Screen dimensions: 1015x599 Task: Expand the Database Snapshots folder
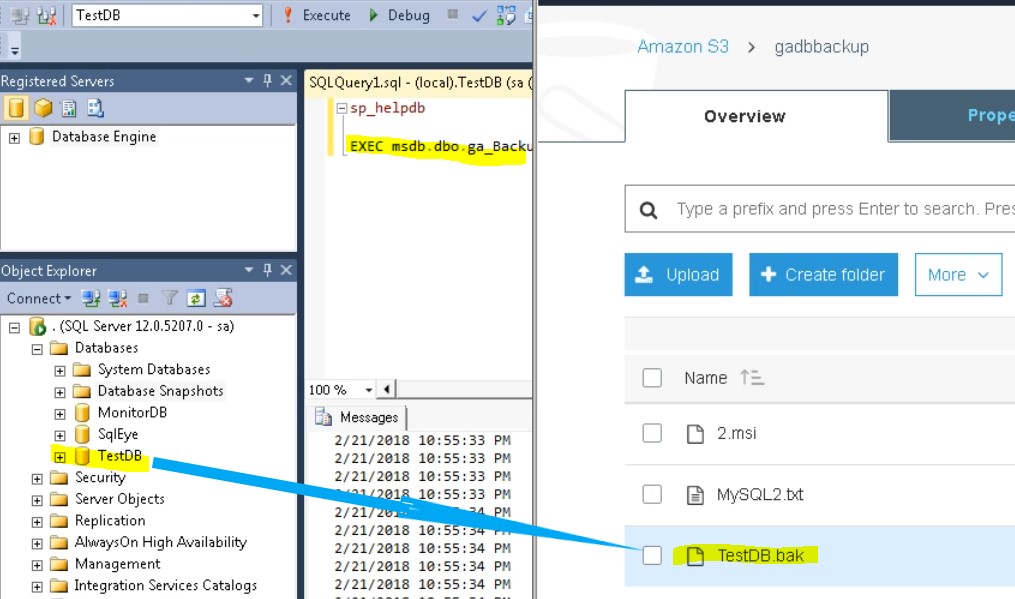(x=60, y=392)
